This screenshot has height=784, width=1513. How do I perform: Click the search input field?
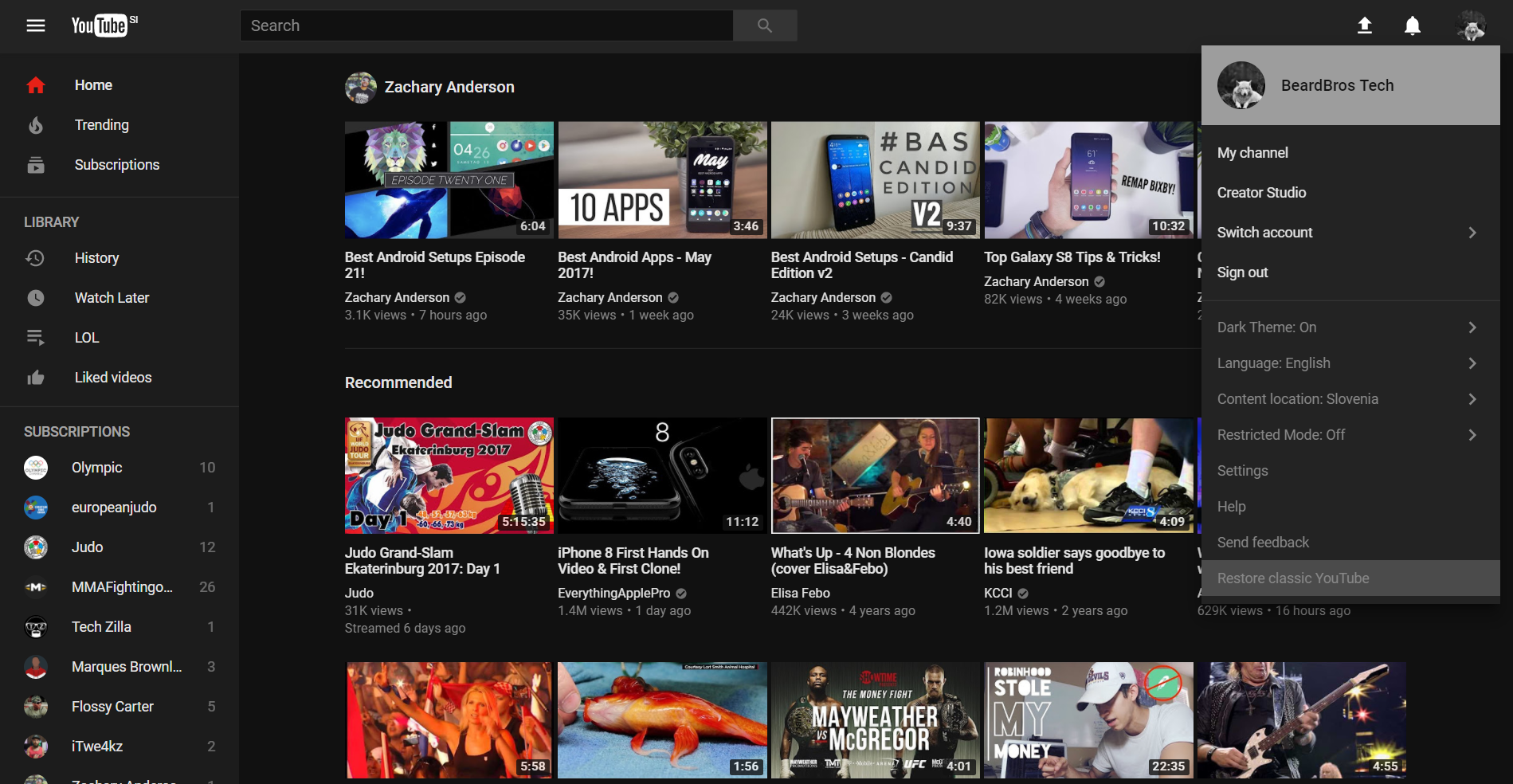[487, 25]
